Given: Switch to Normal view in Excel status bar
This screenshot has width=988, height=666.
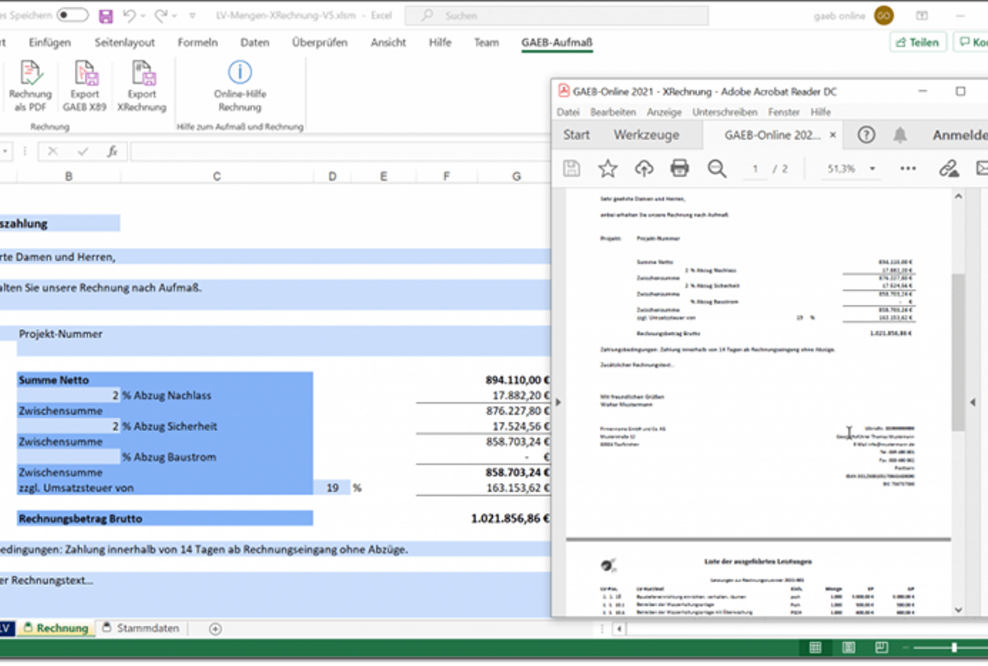Looking at the screenshot, I should [815, 648].
